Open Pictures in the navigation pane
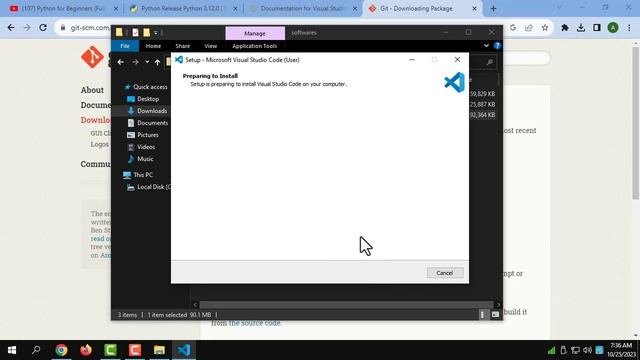This screenshot has width=640, height=360. click(x=143, y=135)
